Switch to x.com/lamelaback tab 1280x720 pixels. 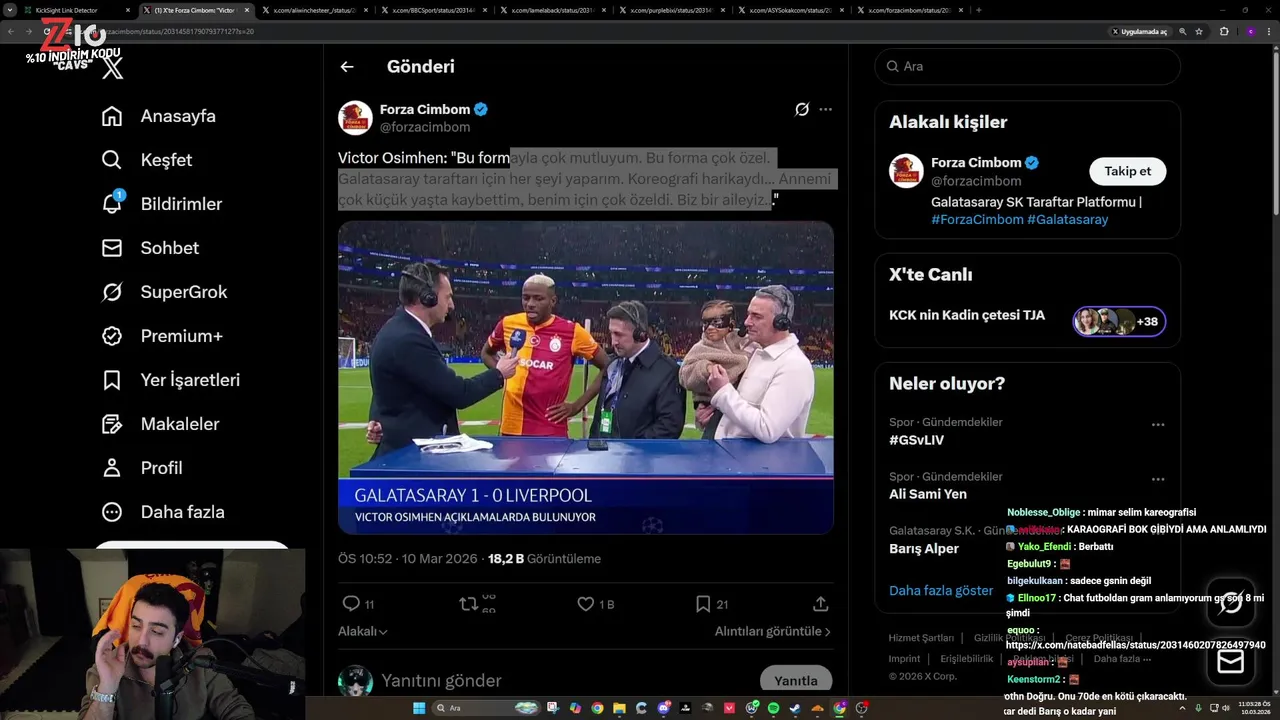pos(552,10)
